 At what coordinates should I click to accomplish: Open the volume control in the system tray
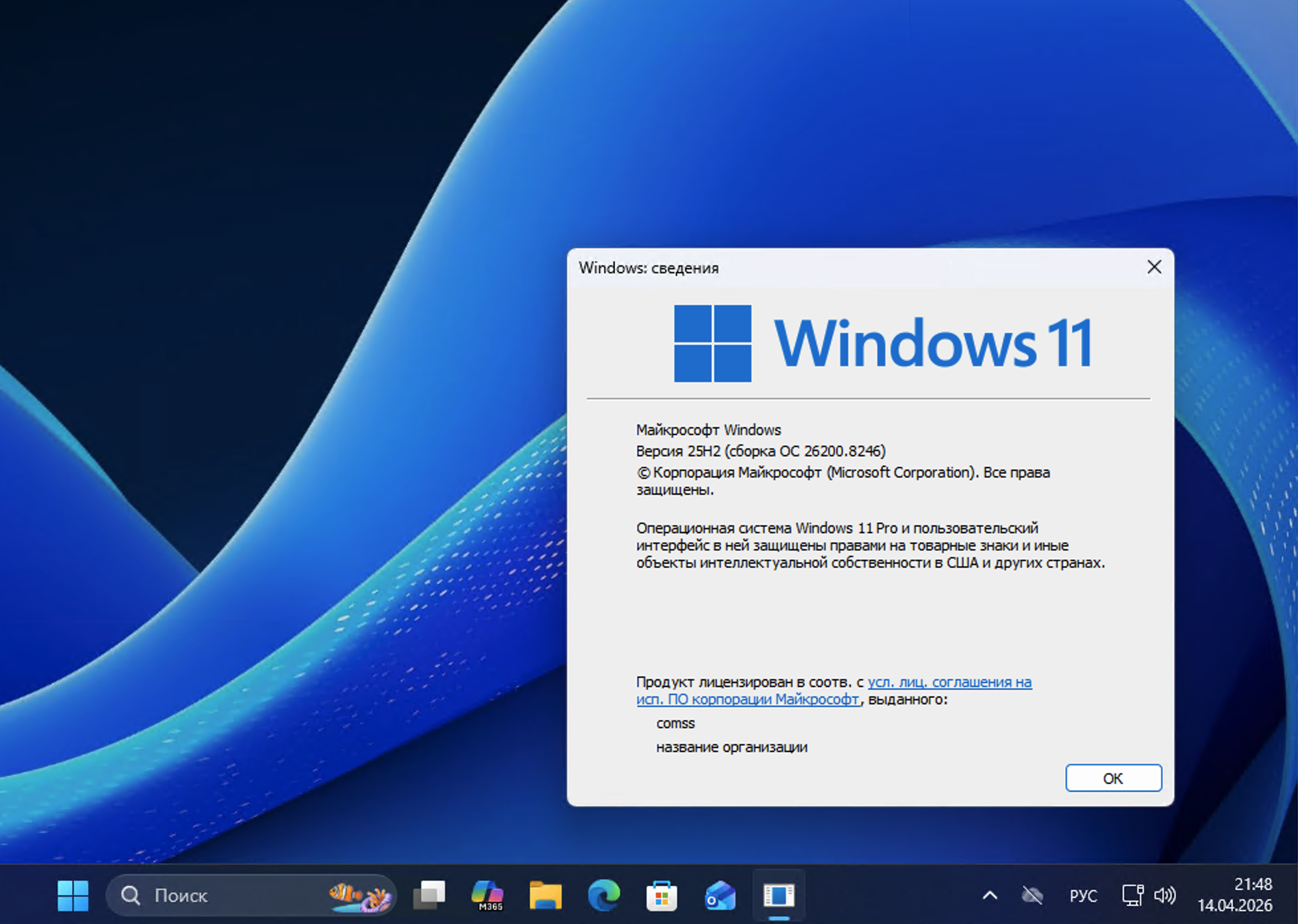tap(1165, 894)
